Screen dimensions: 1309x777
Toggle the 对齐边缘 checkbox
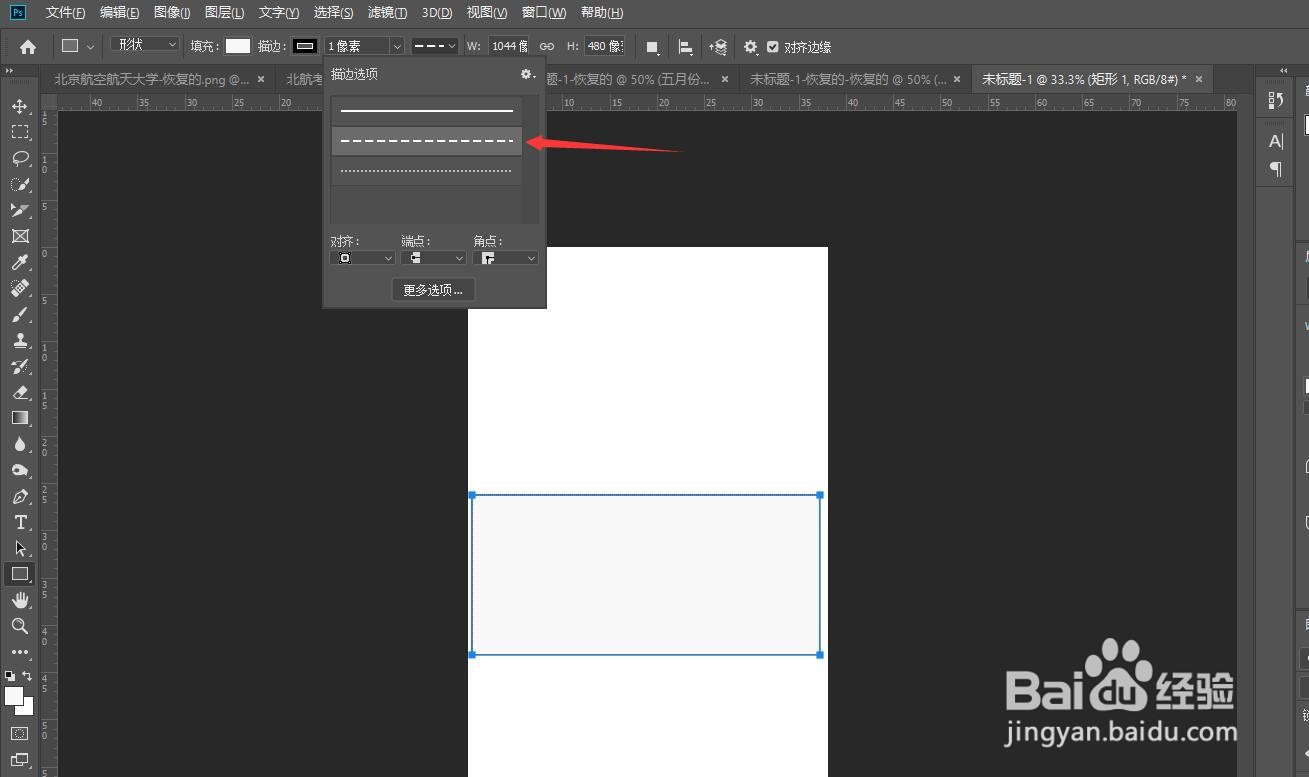pyautogui.click(x=773, y=47)
